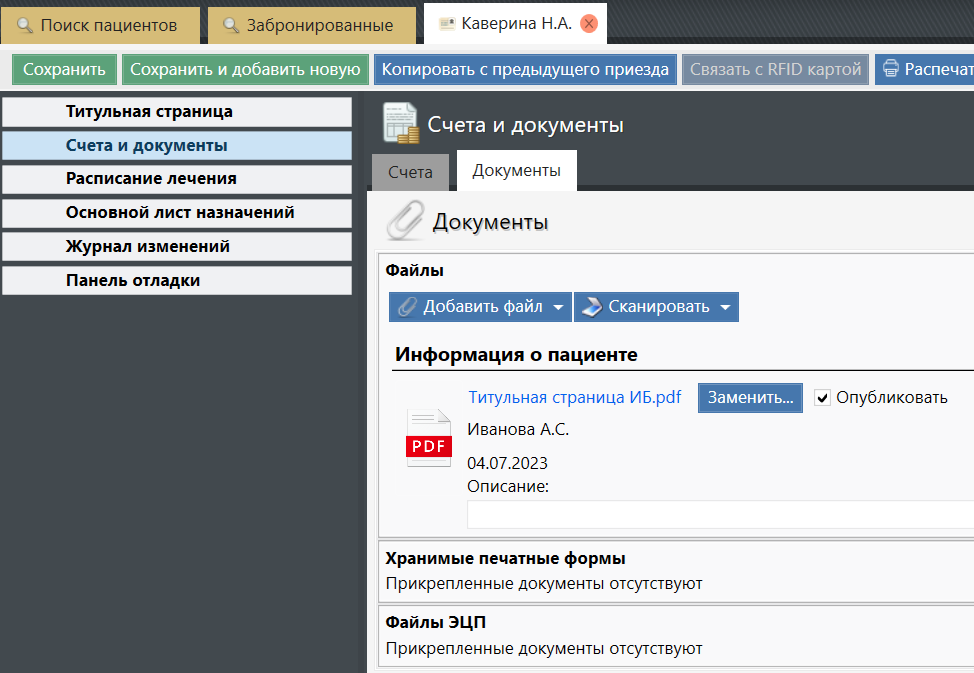Click the PDF file icon
Screen dimensions: 974x673
point(428,438)
